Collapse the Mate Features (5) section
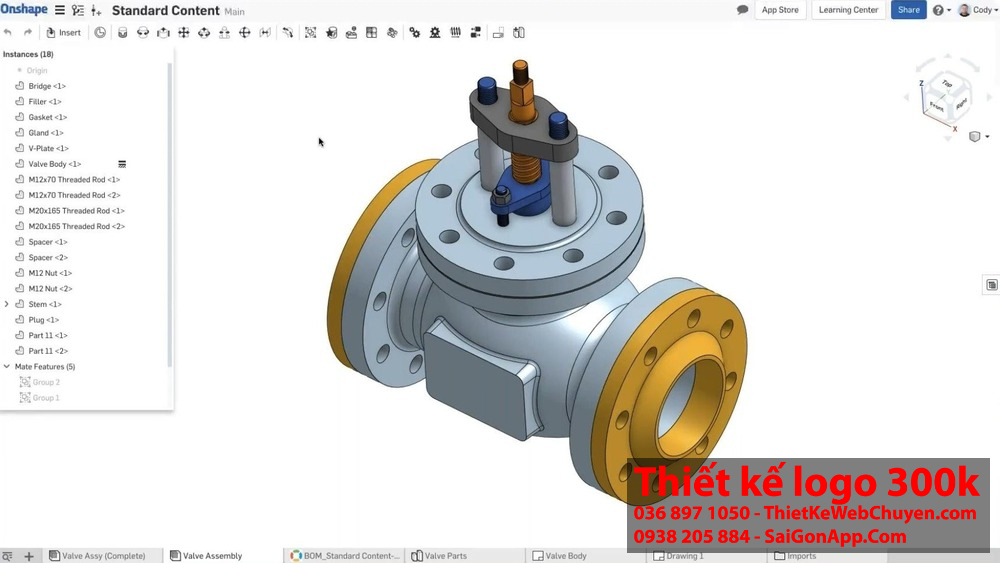The image size is (1000, 563). click(7, 367)
